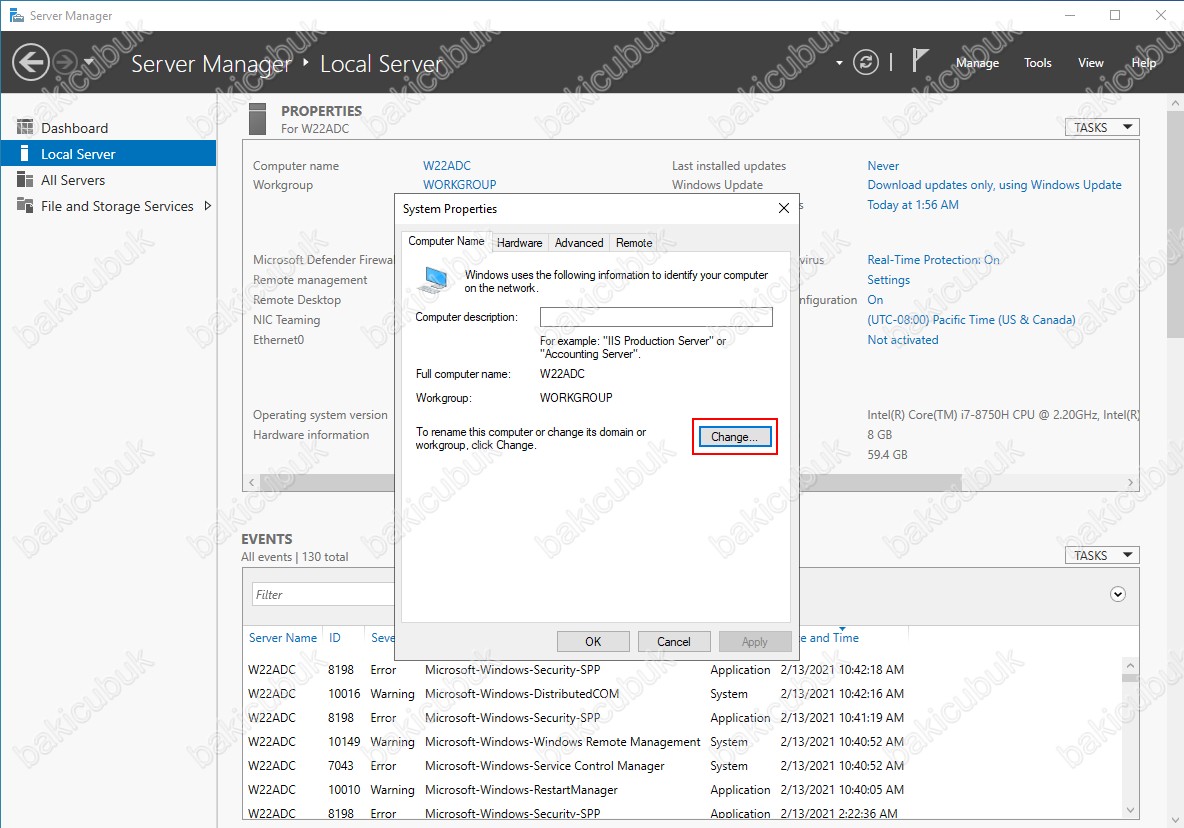
Task: Select the Dashboard icon in the sidebar
Action: tap(25, 128)
